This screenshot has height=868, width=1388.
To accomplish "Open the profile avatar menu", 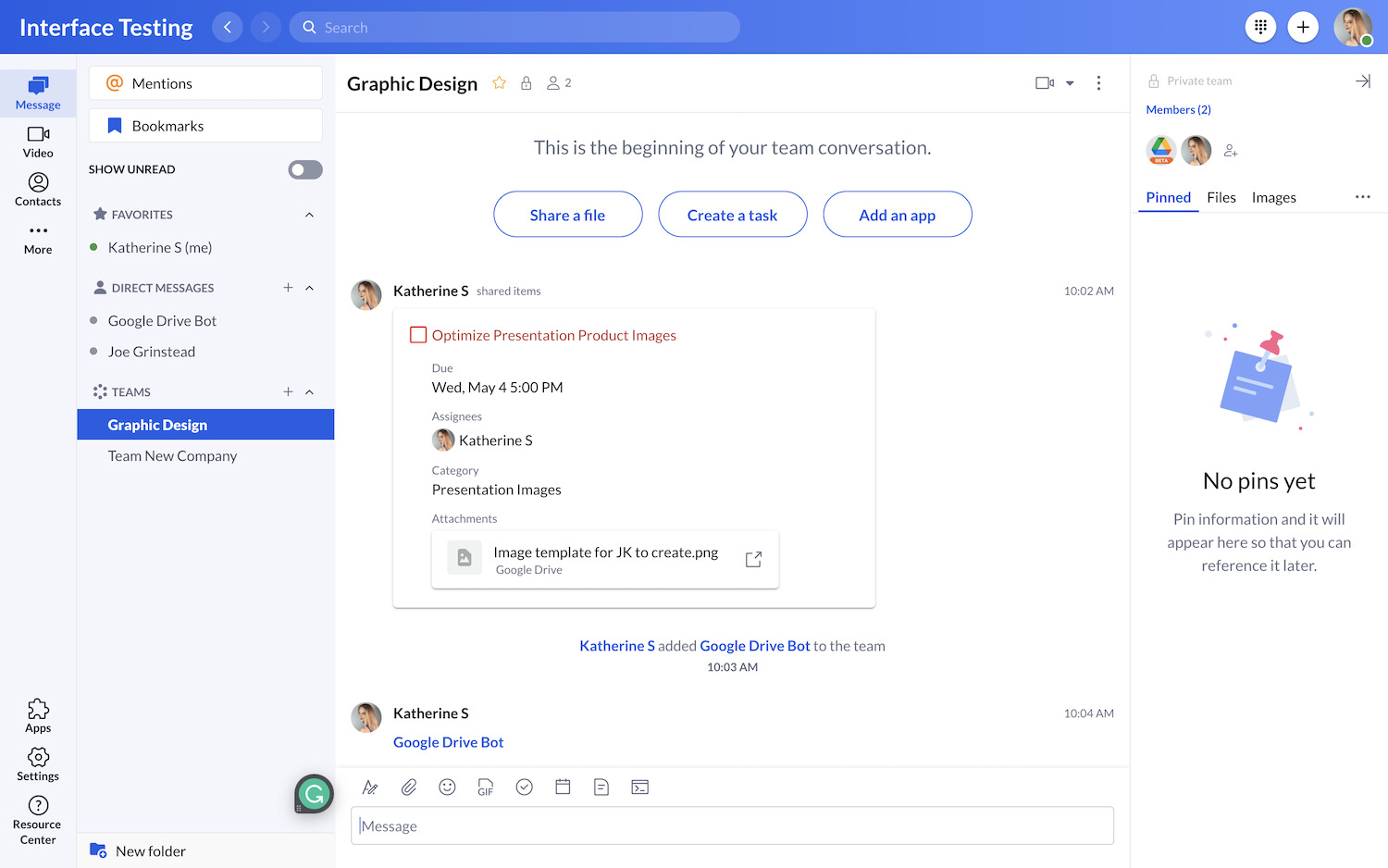I will (1353, 27).
